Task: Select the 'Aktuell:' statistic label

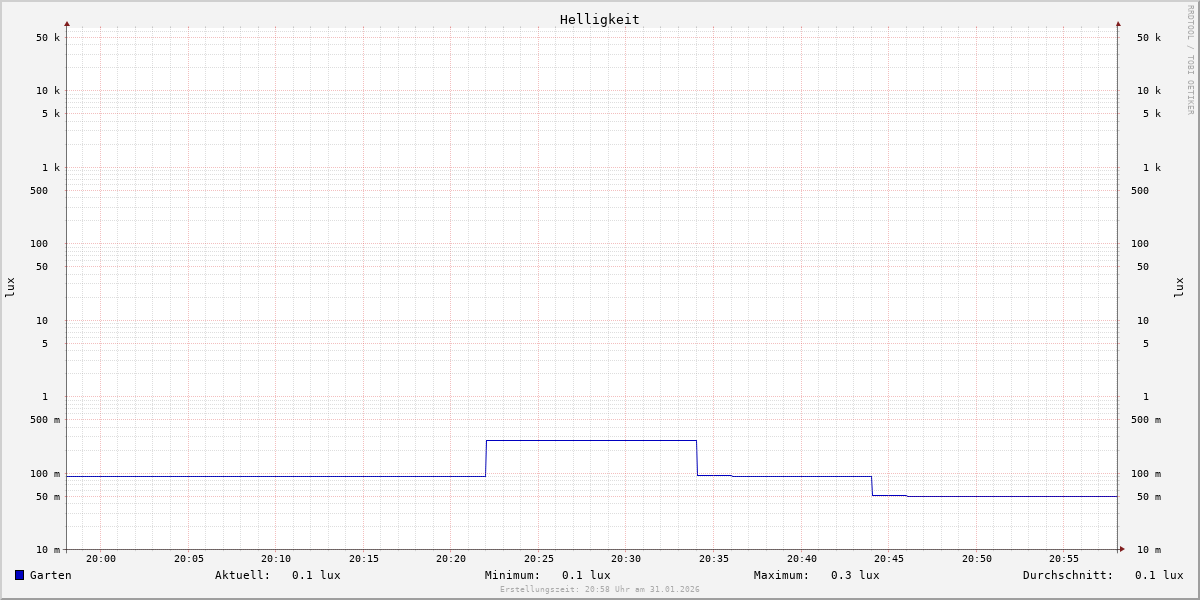Action: pyautogui.click(x=243, y=575)
